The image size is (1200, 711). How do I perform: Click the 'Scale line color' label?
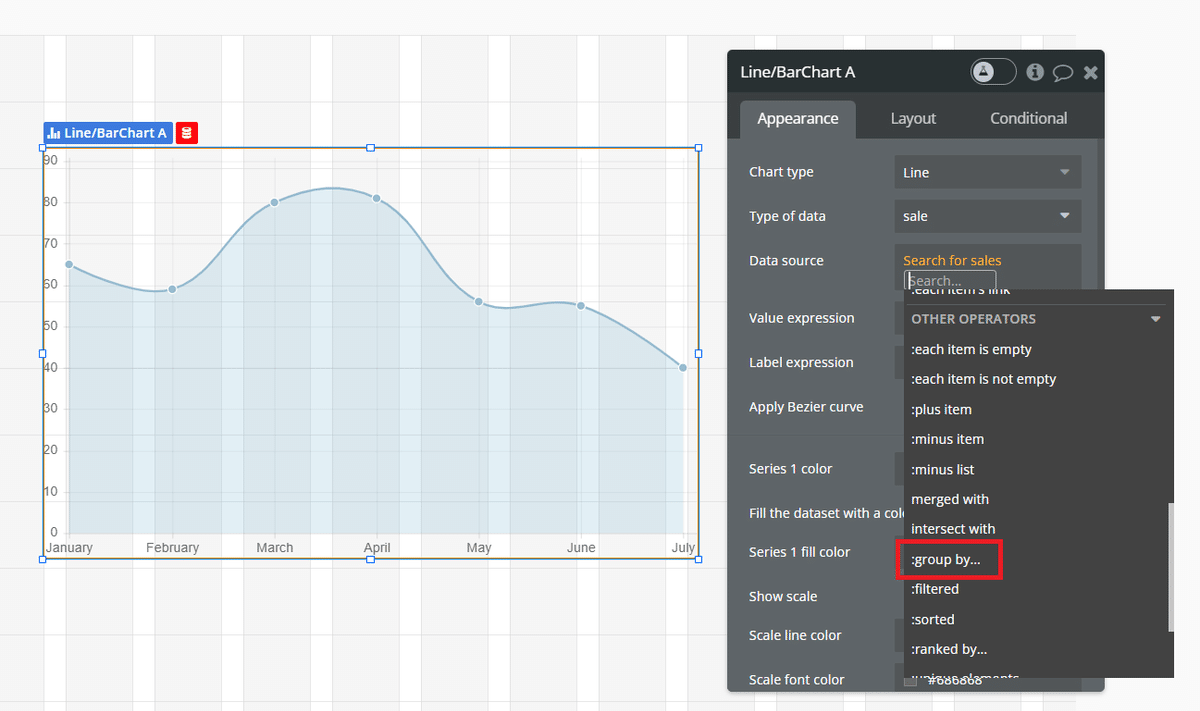[795, 635]
